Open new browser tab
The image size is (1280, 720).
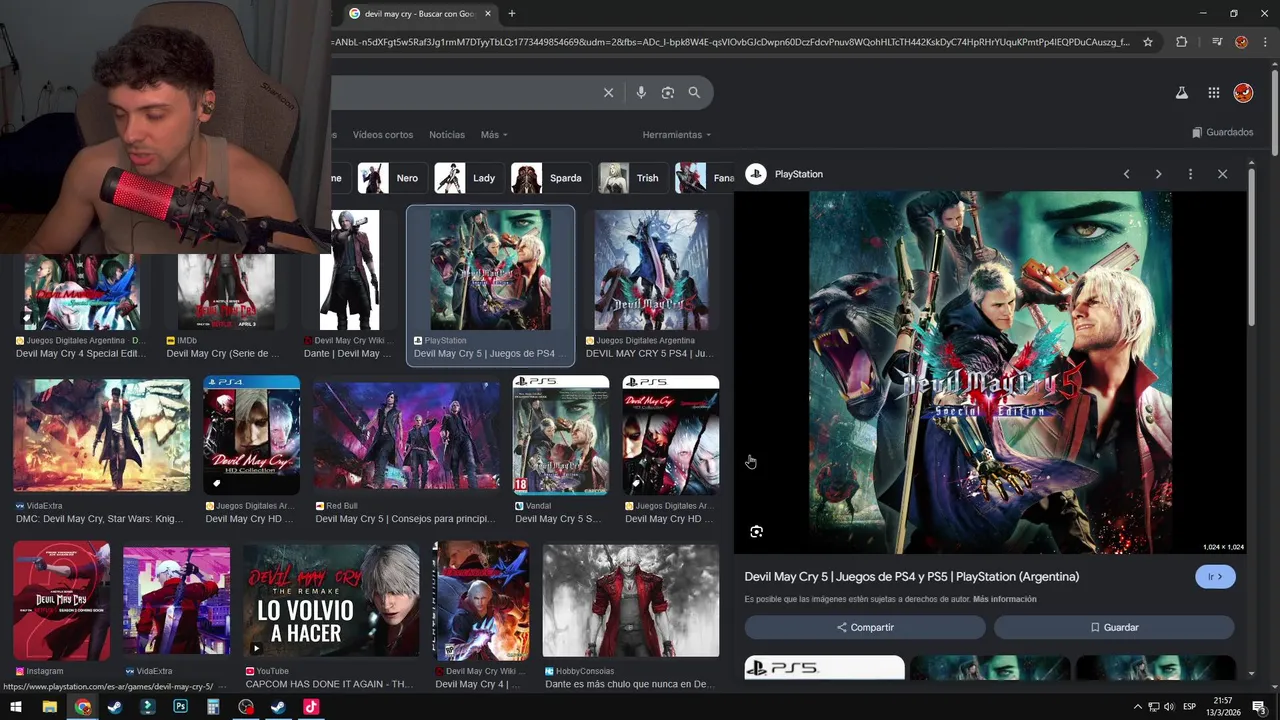[512, 13]
